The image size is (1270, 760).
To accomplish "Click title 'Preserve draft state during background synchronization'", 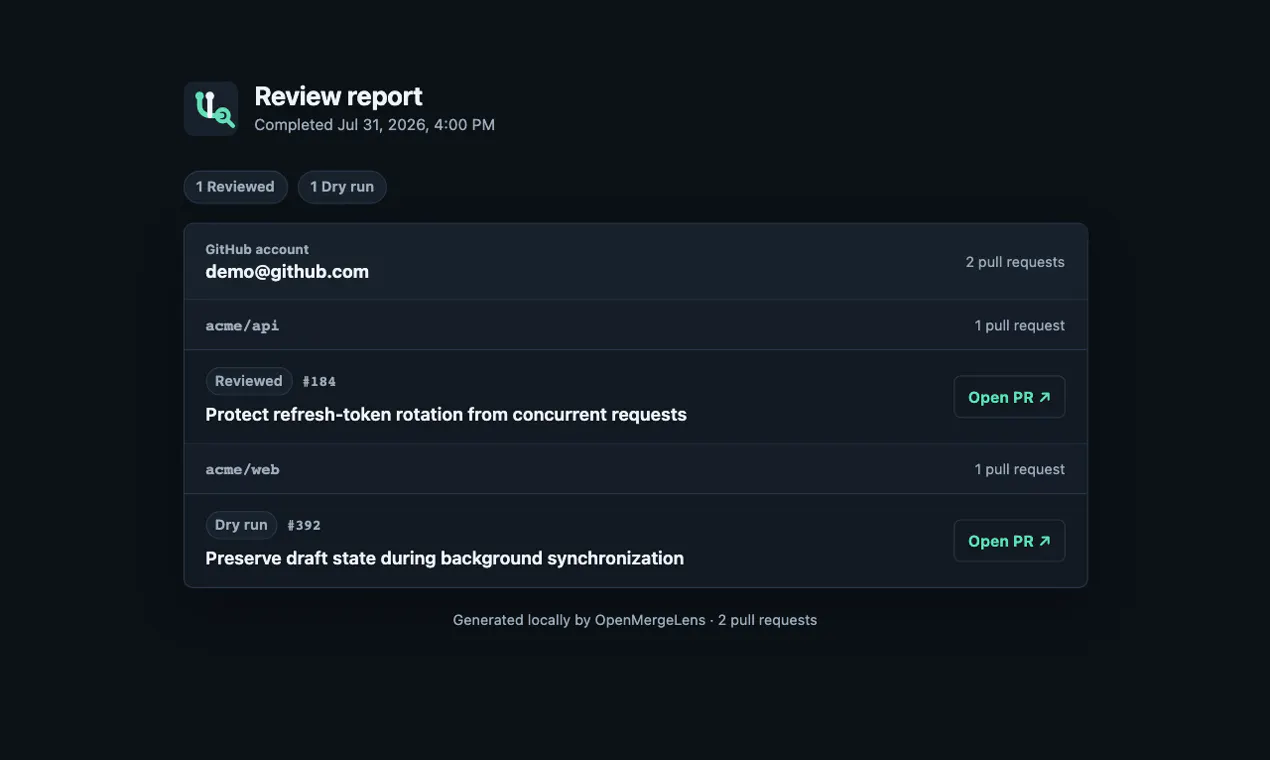I will point(445,558).
